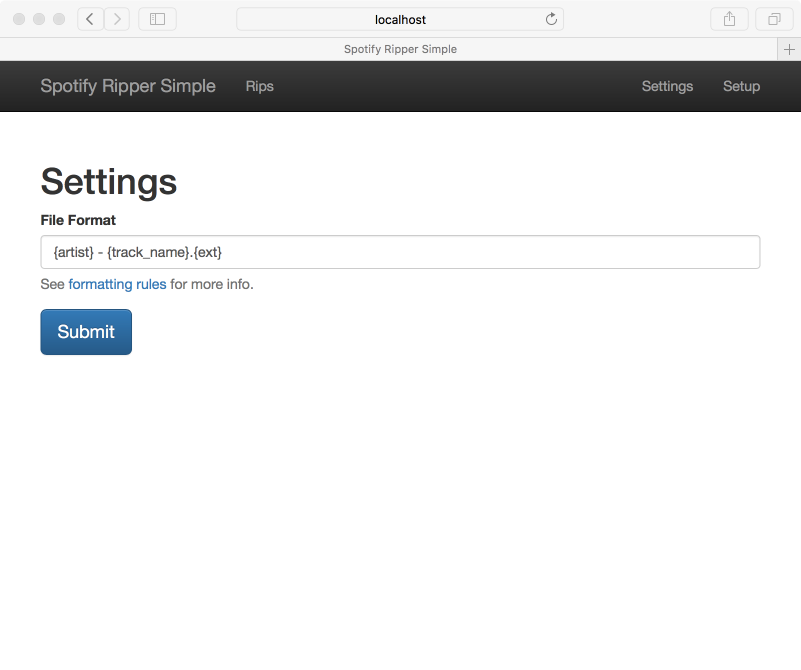
Task: Select the Spotify Ripper Simple tab
Action: click(389, 50)
